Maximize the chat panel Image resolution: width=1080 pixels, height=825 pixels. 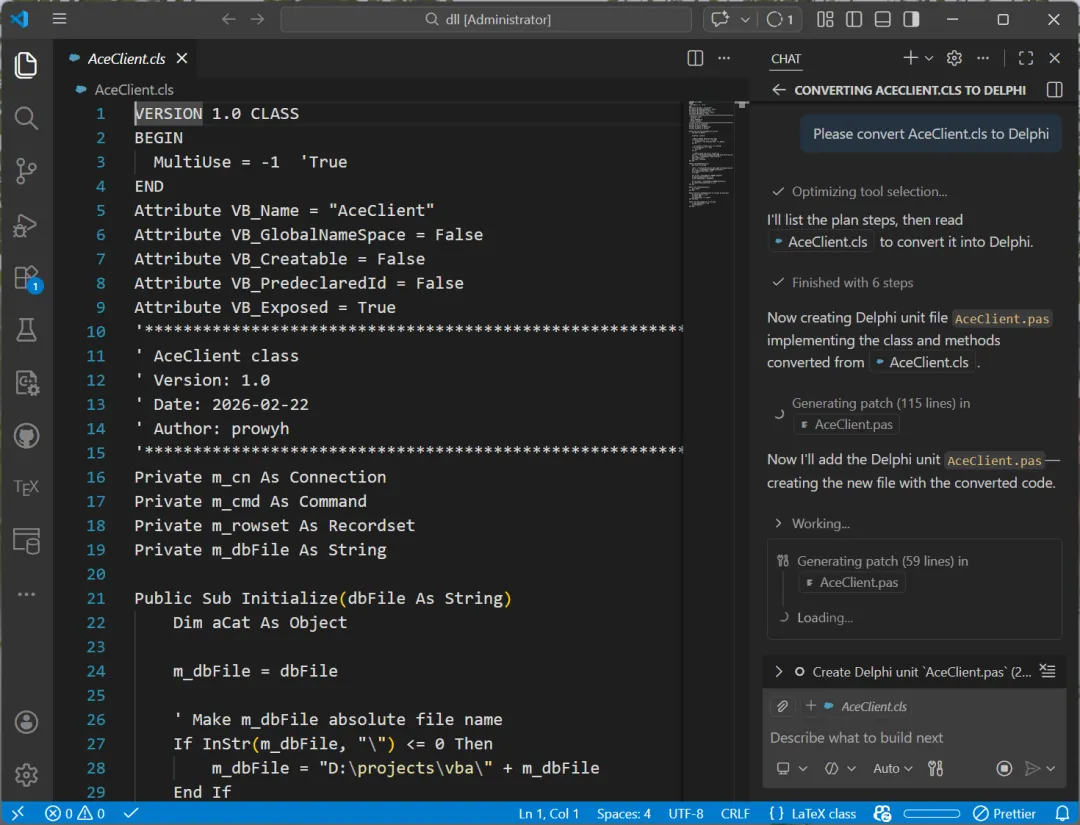[x=1026, y=58]
